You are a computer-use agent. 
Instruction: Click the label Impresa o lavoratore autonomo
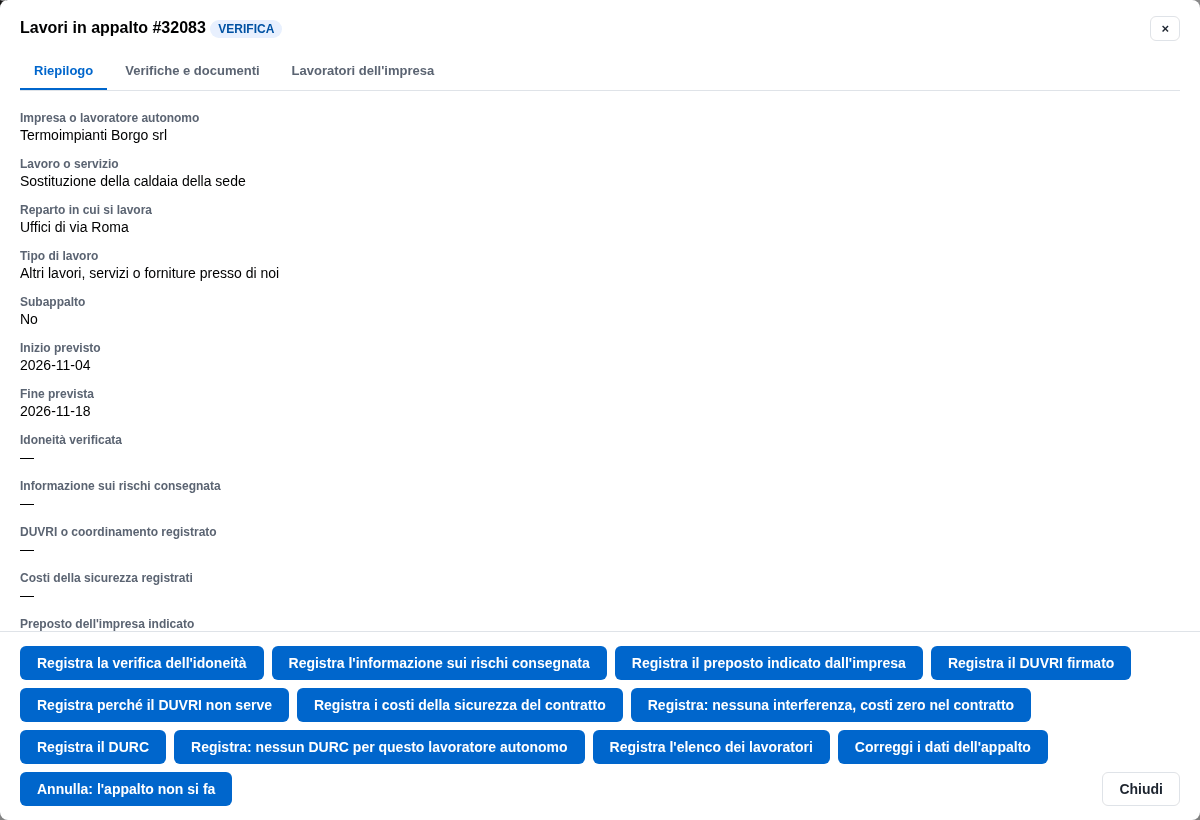pyautogui.click(x=110, y=118)
